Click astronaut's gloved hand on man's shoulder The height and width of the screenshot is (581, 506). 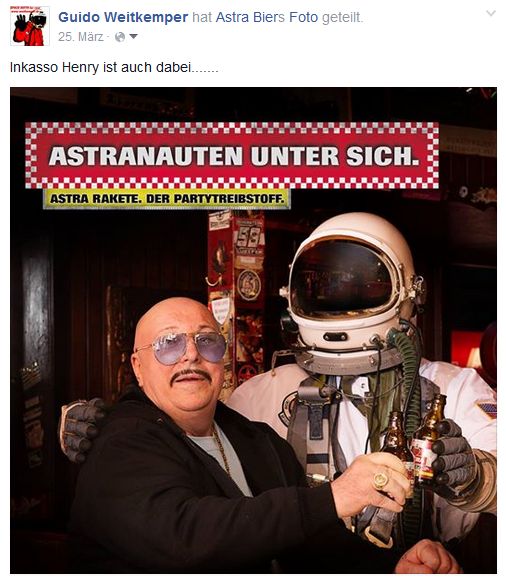point(81,429)
